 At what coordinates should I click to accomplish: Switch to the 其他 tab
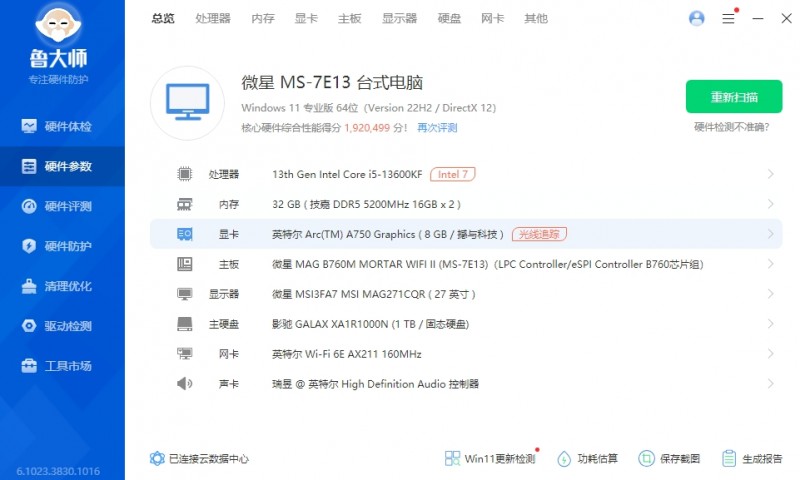pyautogui.click(x=536, y=19)
